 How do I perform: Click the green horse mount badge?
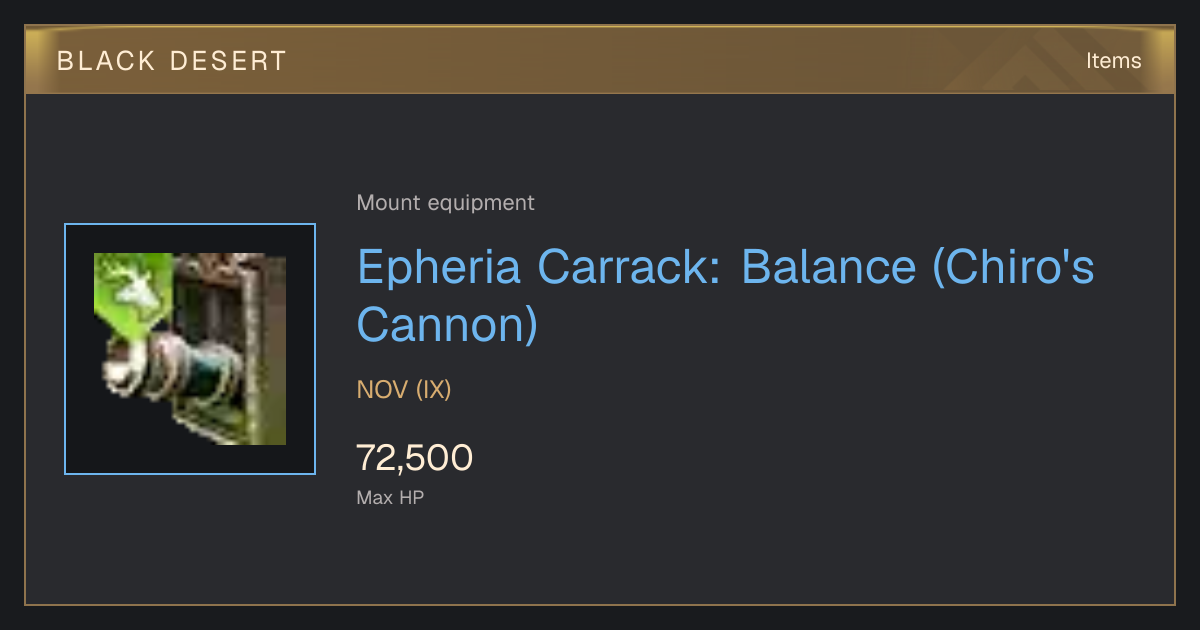click(132, 290)
